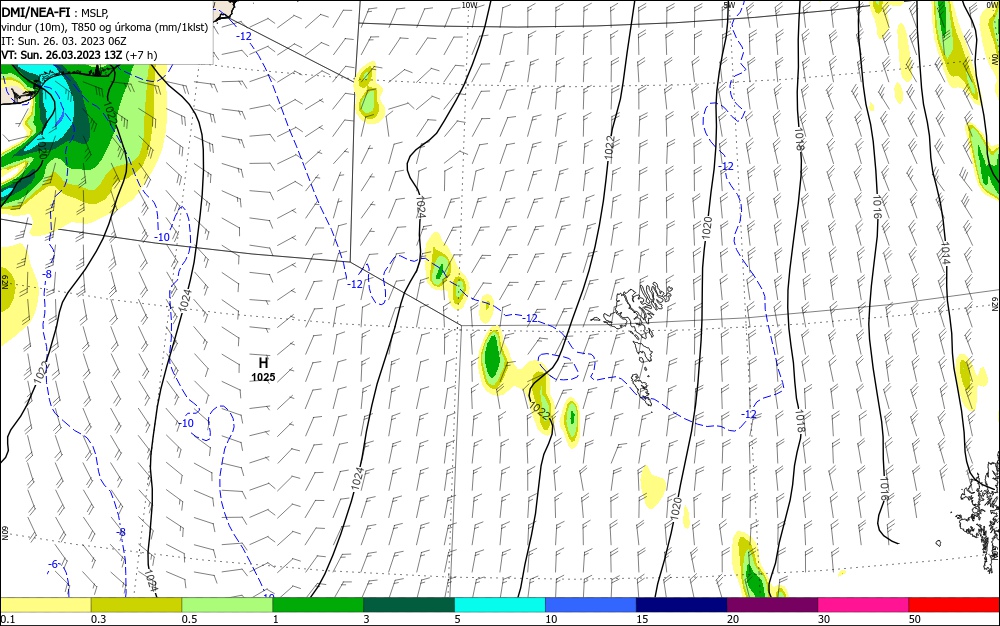
Task: Select the dark green 3 mm legend swatch
Action: (x=409, y=605)
